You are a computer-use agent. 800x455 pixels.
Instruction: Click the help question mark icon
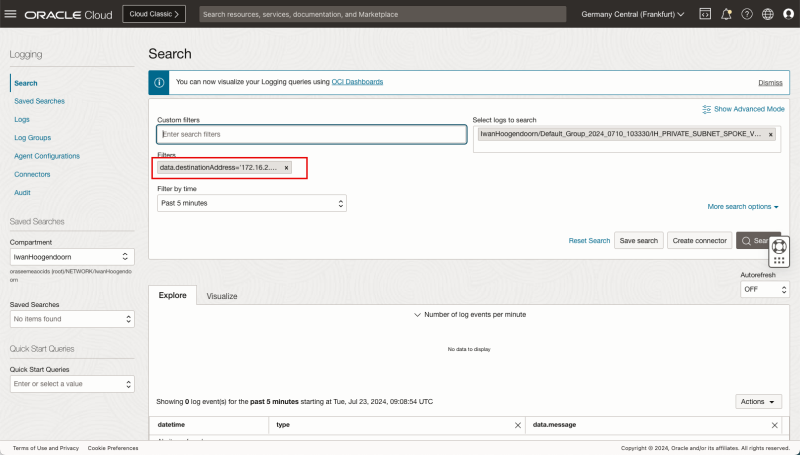pos(747,15)
